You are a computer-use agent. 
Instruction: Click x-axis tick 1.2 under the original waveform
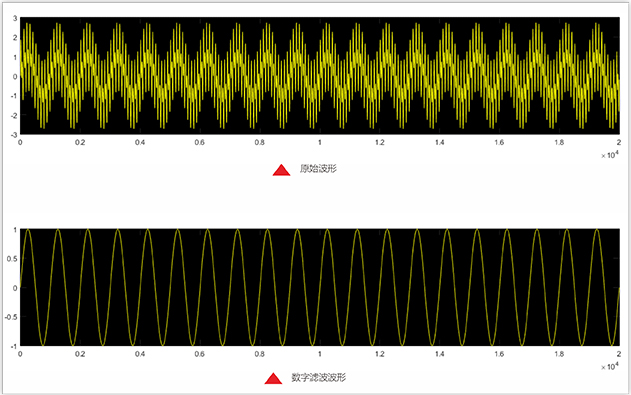click(x=379, y=142)
